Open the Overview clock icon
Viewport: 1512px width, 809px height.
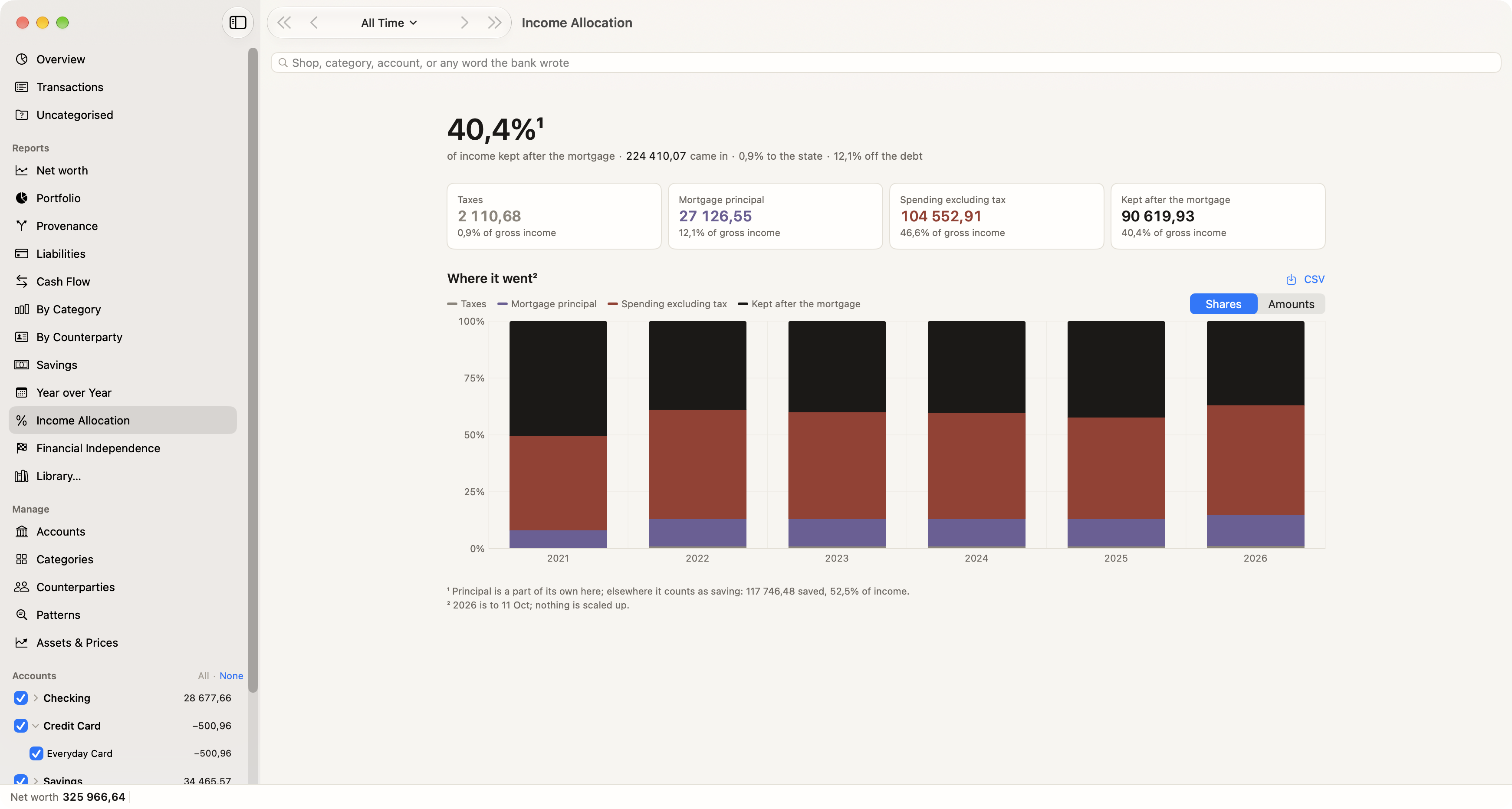coord(22,59)
